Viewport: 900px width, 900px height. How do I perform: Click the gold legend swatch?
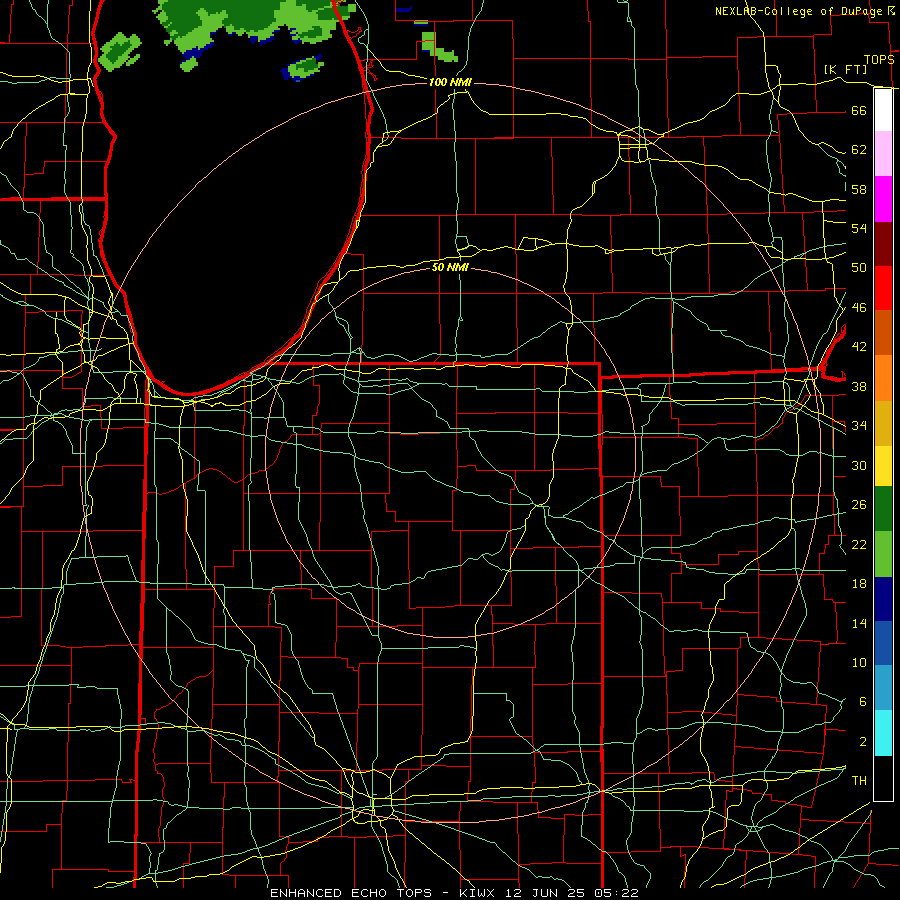tap(883, 423)
